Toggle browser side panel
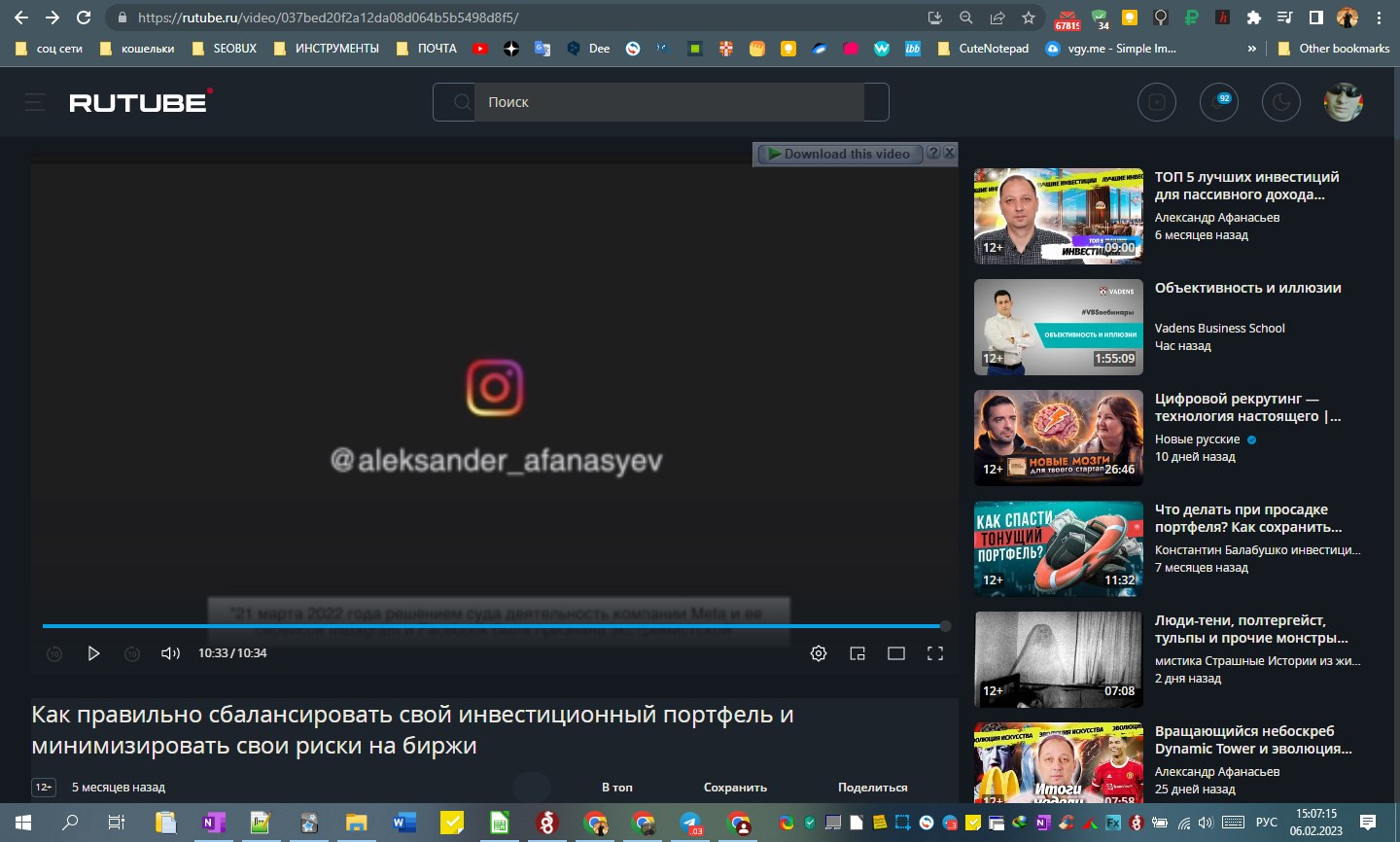 tap(1315, 18)
